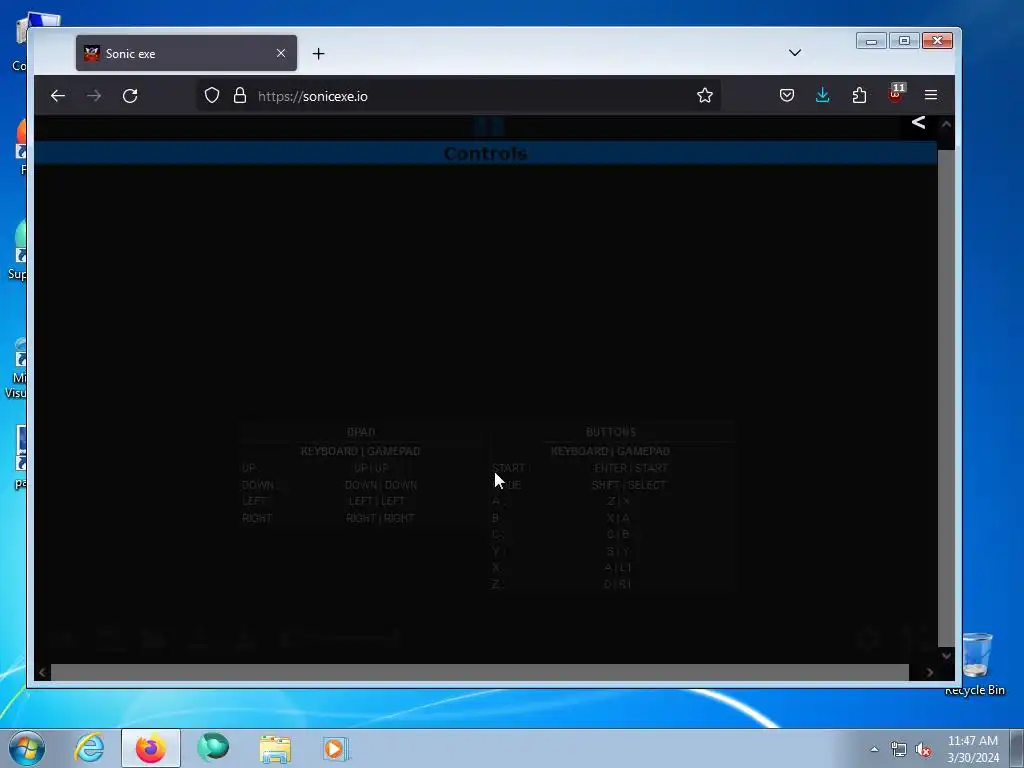Viewport: 1024px width, 768px height.
Task: Click the page's vertical scrollbar down arrow
Action: tap(946, 656)
